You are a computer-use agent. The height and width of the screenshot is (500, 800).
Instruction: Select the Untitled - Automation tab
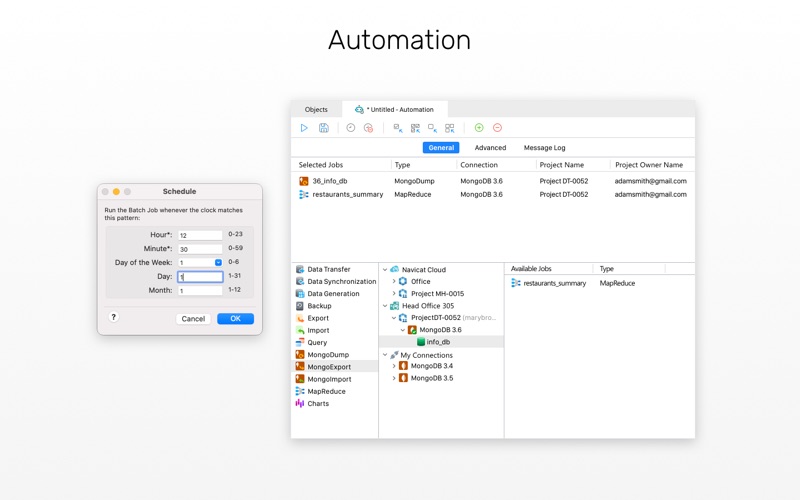point(395,110)
